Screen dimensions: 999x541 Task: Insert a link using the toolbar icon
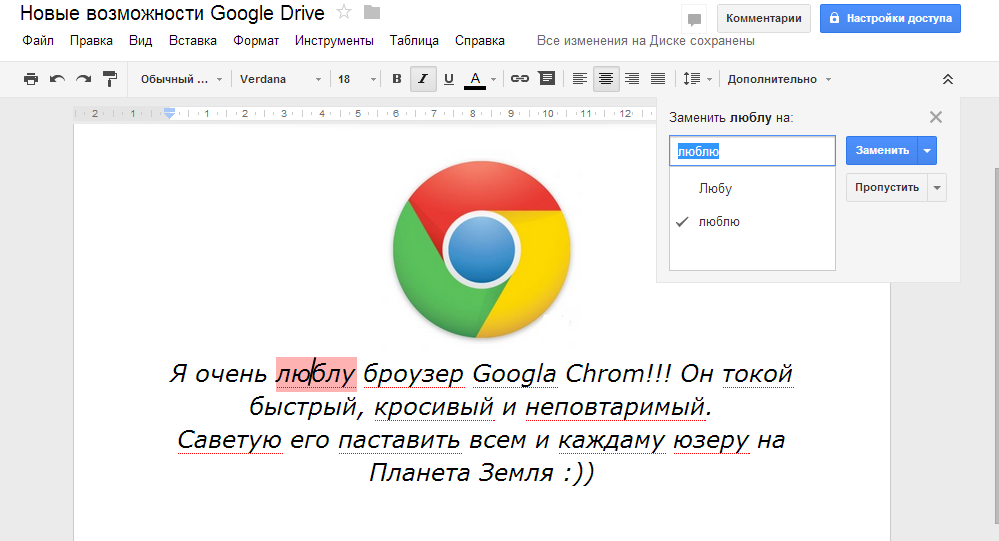click(x=519, y=79)
